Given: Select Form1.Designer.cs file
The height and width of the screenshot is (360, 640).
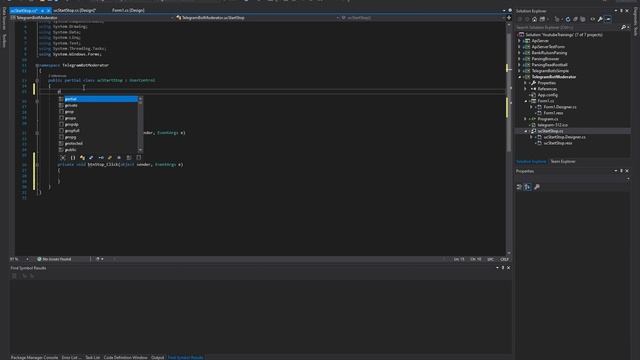Looking at the screenshot, I should click(x=560, y=107).
